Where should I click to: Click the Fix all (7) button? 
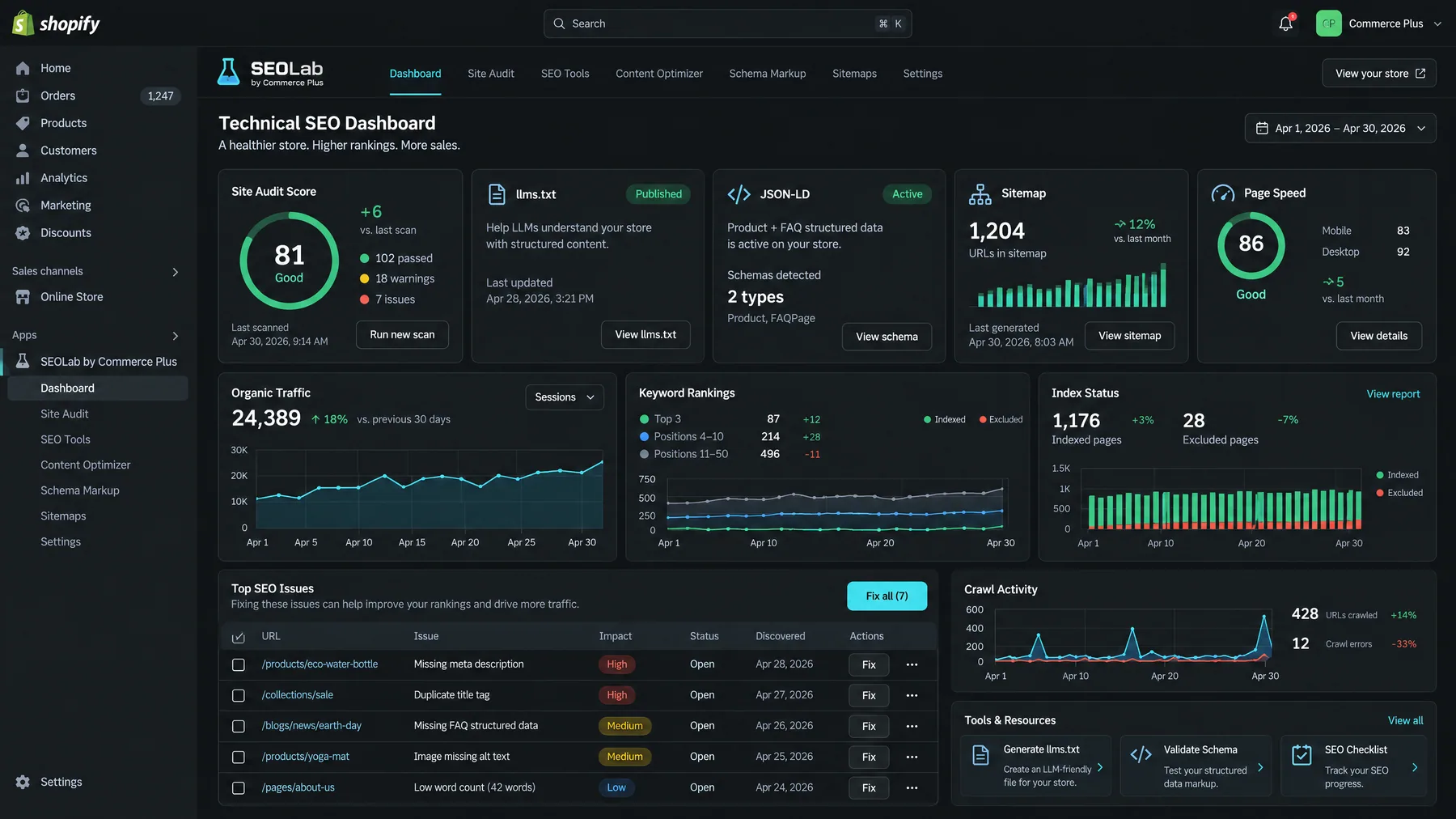[887, 596]
